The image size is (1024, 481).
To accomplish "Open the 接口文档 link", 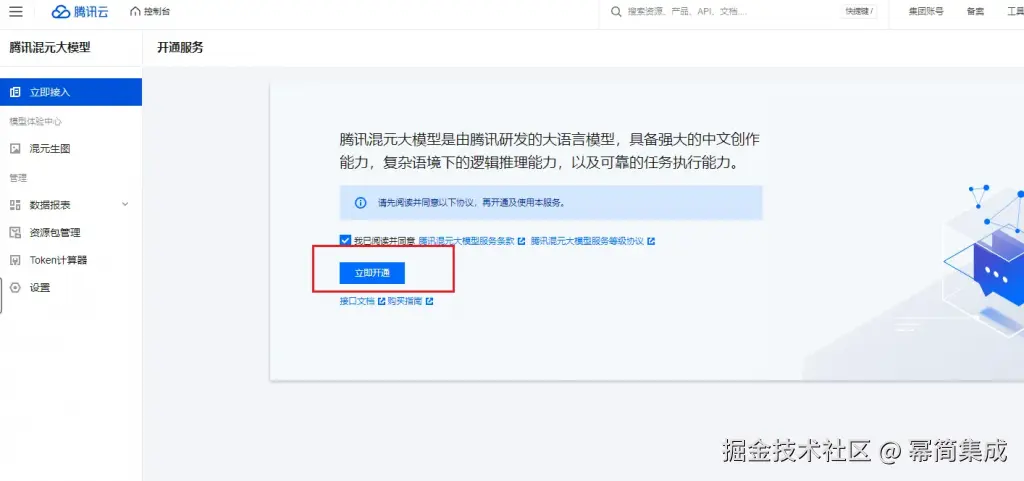I will 357,301.
